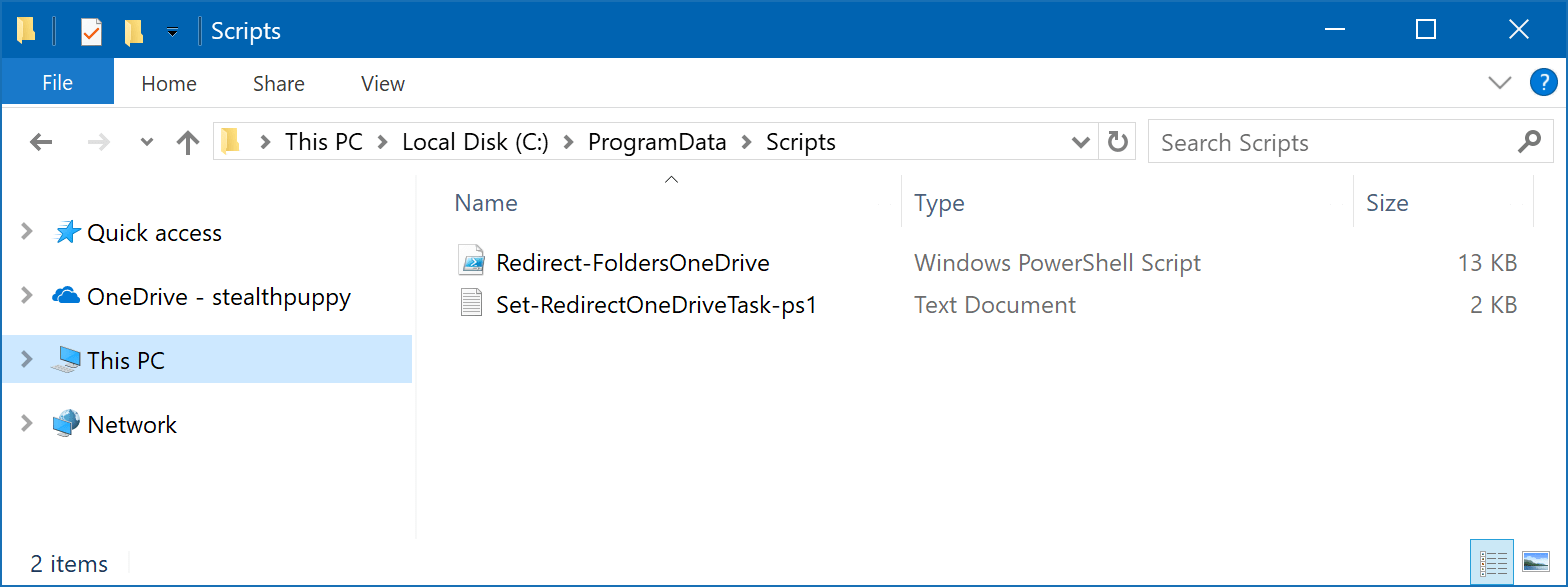Maximize the Scripts window
The width and height of the screenshot is (1568, 587).
pyautogui.click(x=1426, y=30)
